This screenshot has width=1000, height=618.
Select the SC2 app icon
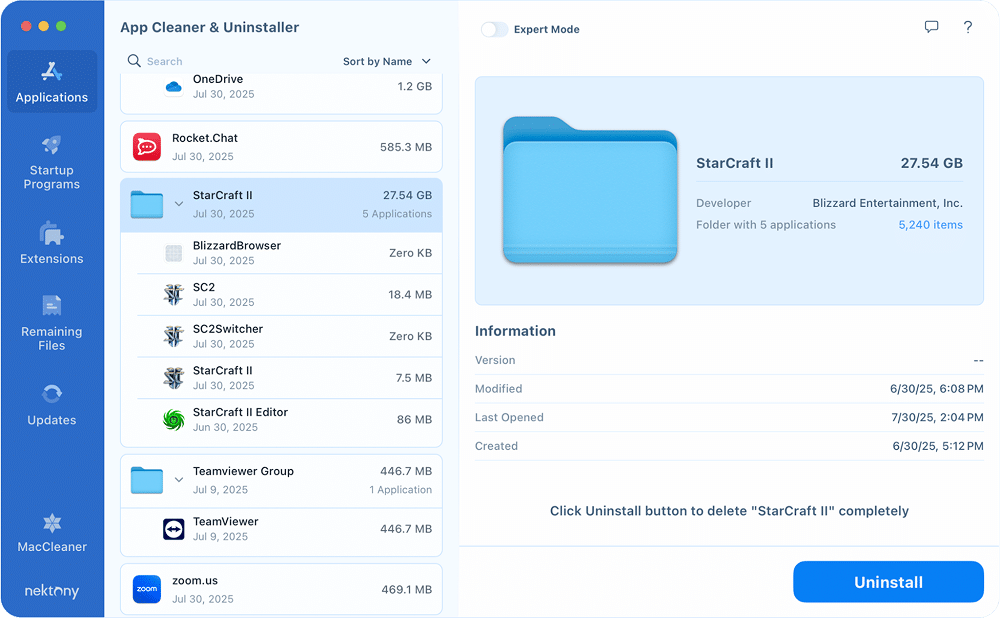click(x=173, y=295)
